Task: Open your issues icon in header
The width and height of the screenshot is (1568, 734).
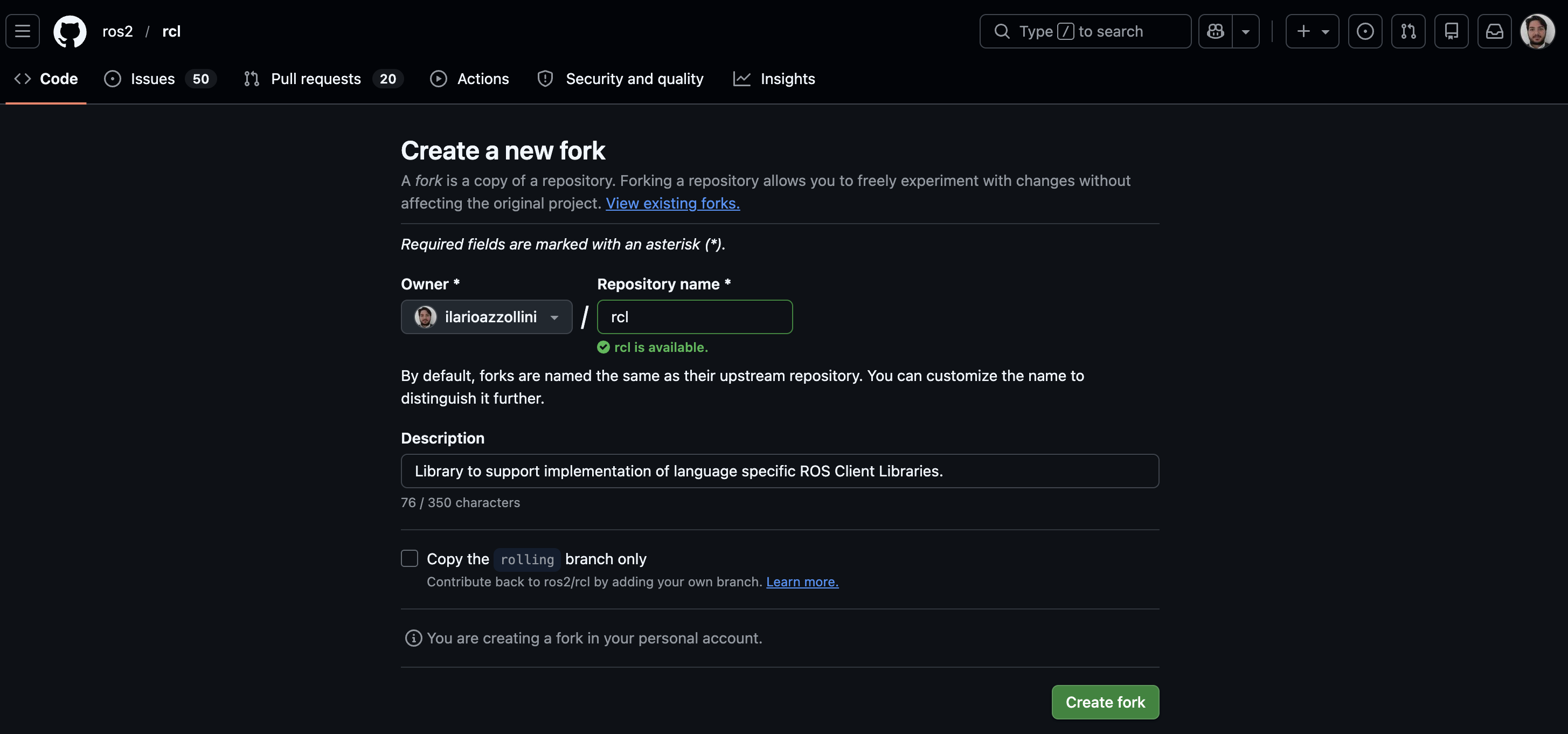Action: (x=1365, y=31)
